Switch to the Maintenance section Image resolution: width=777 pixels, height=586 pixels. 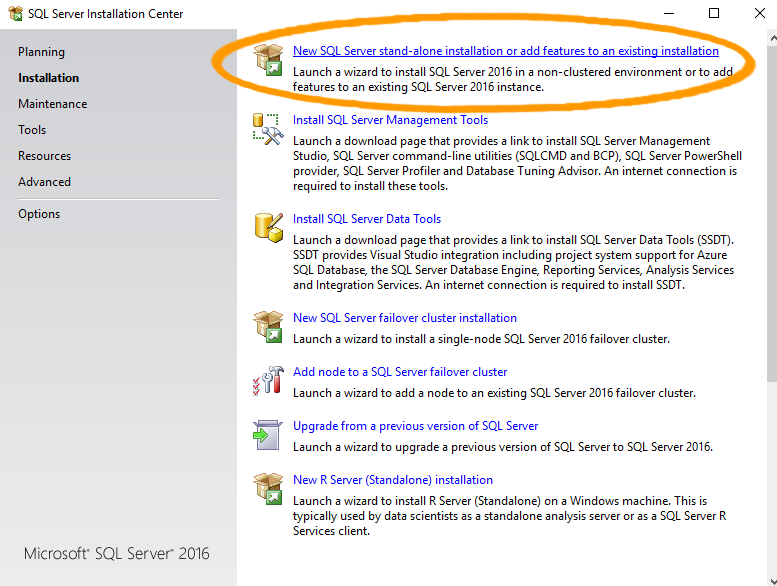click(x=52, y=104)
